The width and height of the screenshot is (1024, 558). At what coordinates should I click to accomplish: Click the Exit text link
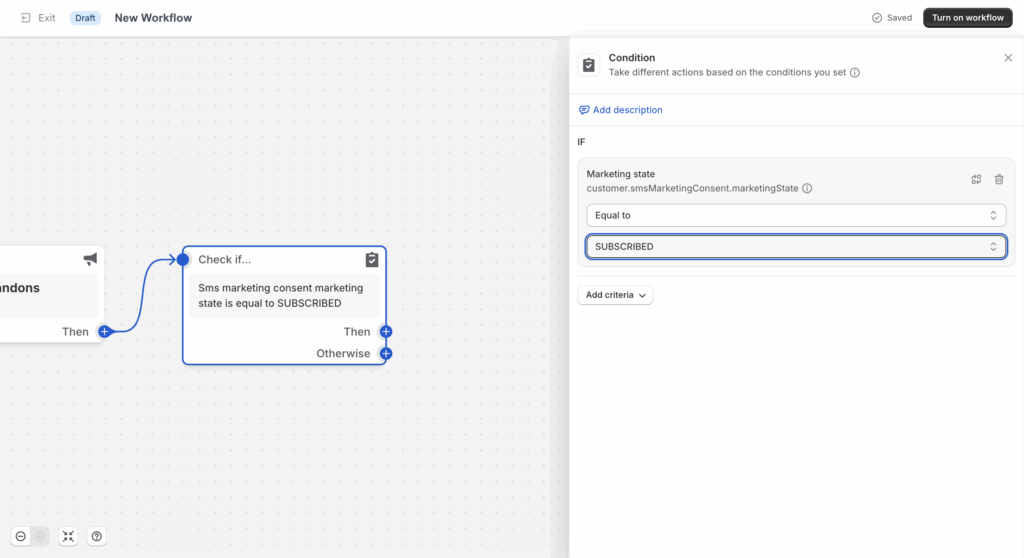[46, 18]
